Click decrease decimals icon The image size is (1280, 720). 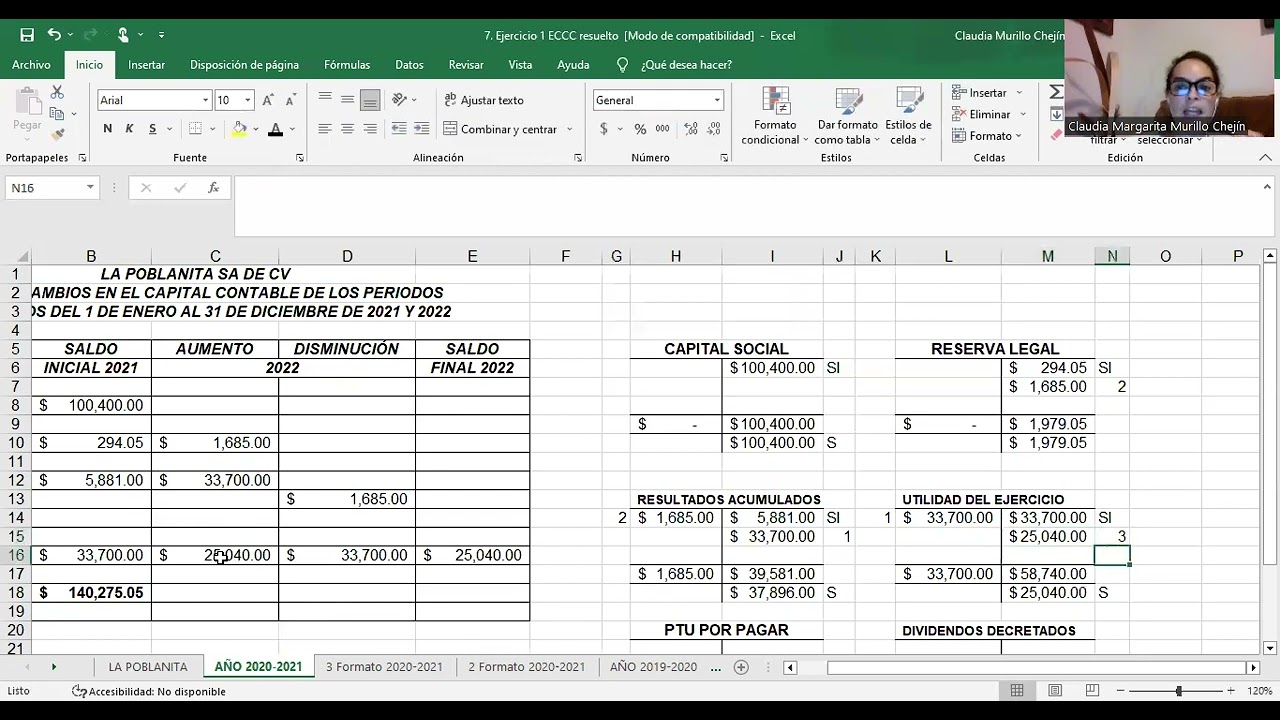714,129
